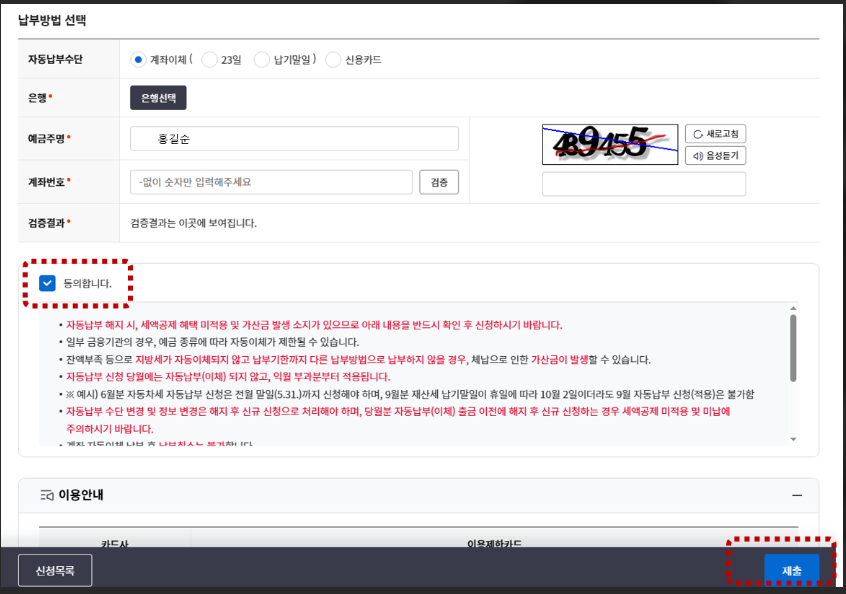Collapse the 이용안내 section

coord(797,495)
